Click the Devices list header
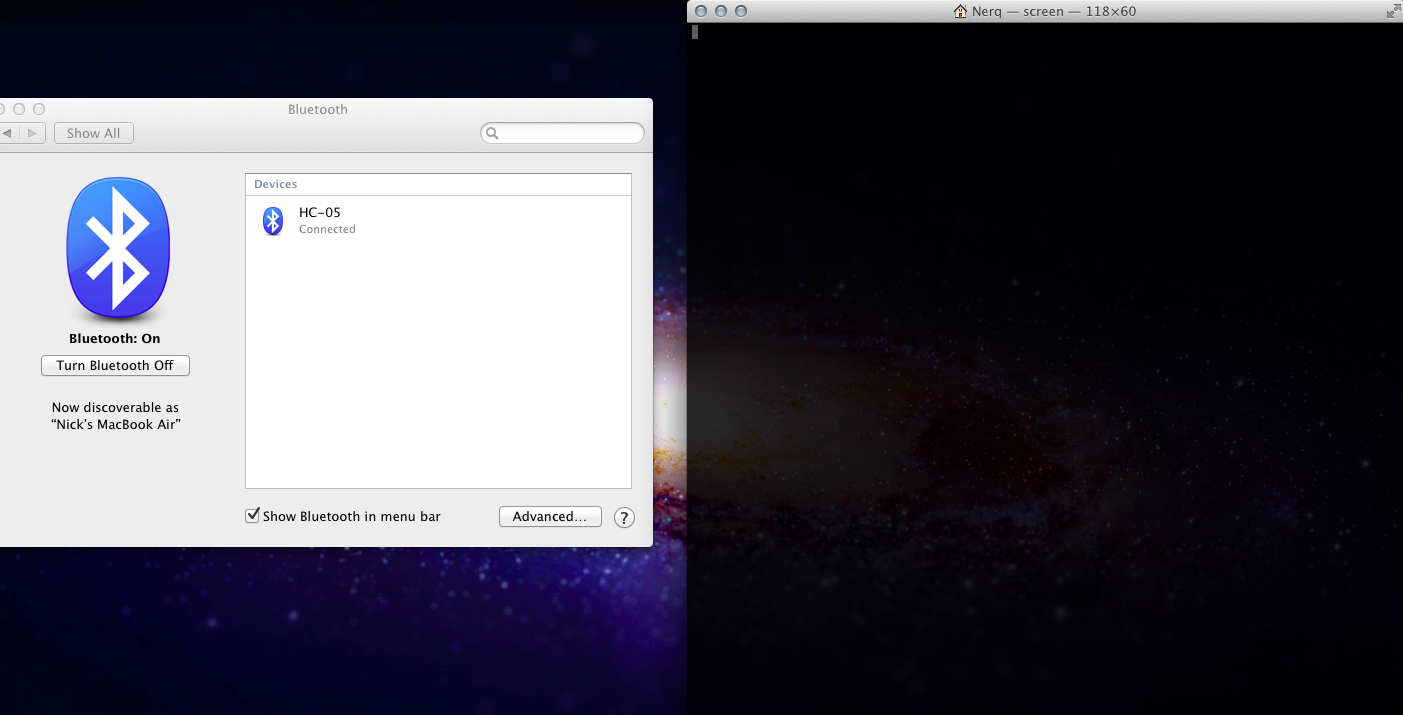1403x715 pixels. pos(438,185)
